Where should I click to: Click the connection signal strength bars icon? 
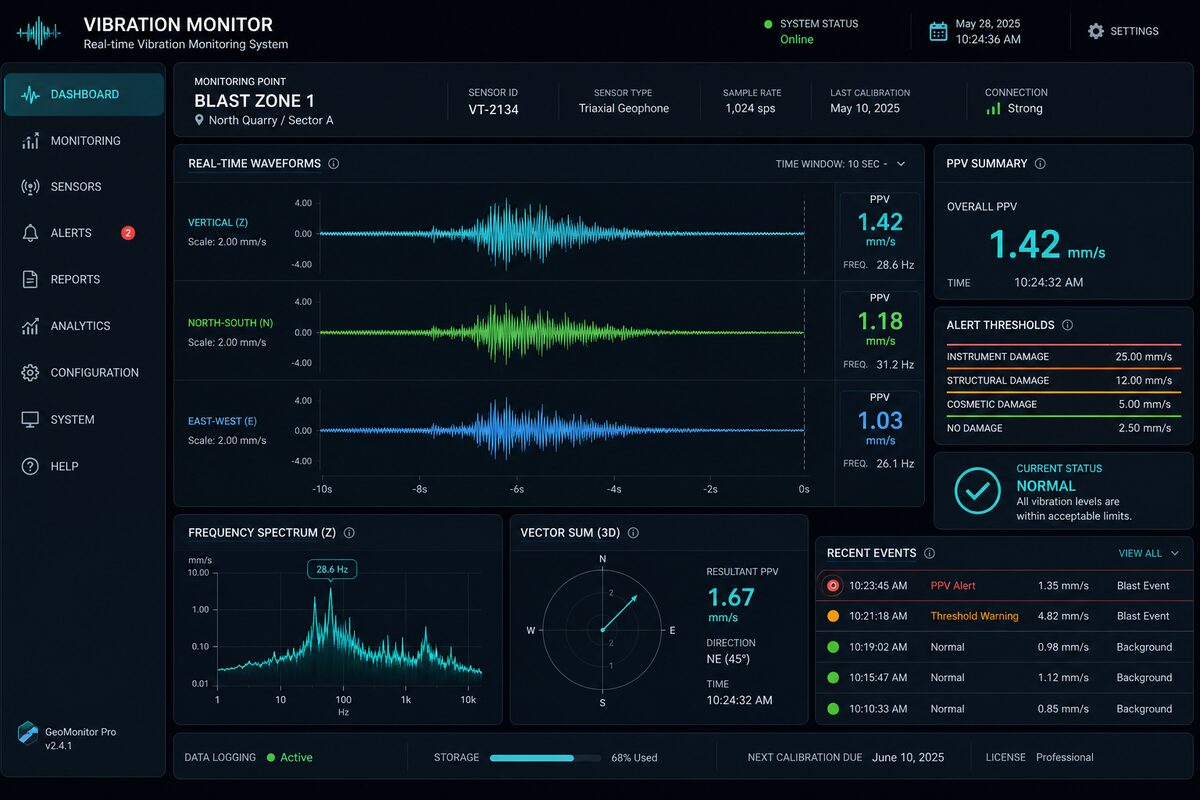[993, 108]
